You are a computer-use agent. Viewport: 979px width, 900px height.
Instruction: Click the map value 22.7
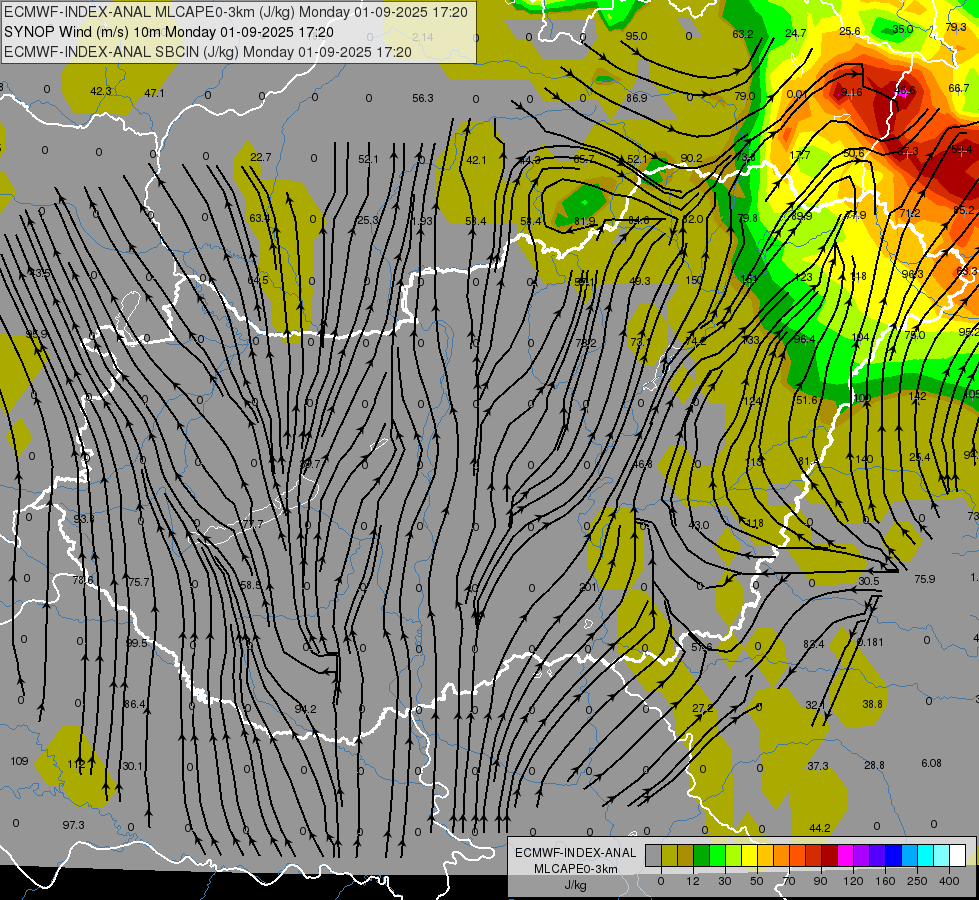point(260,157)
